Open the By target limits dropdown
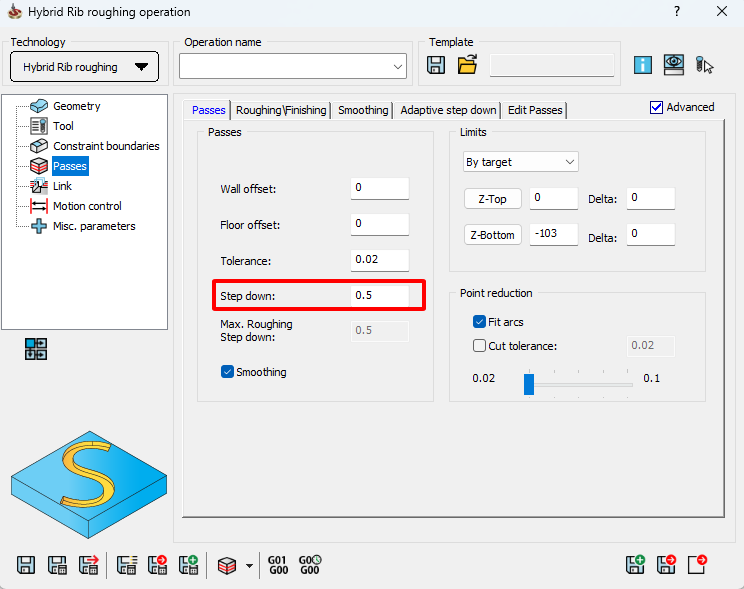The height and width of the screenshot is (589, 744). coord(521,161)
